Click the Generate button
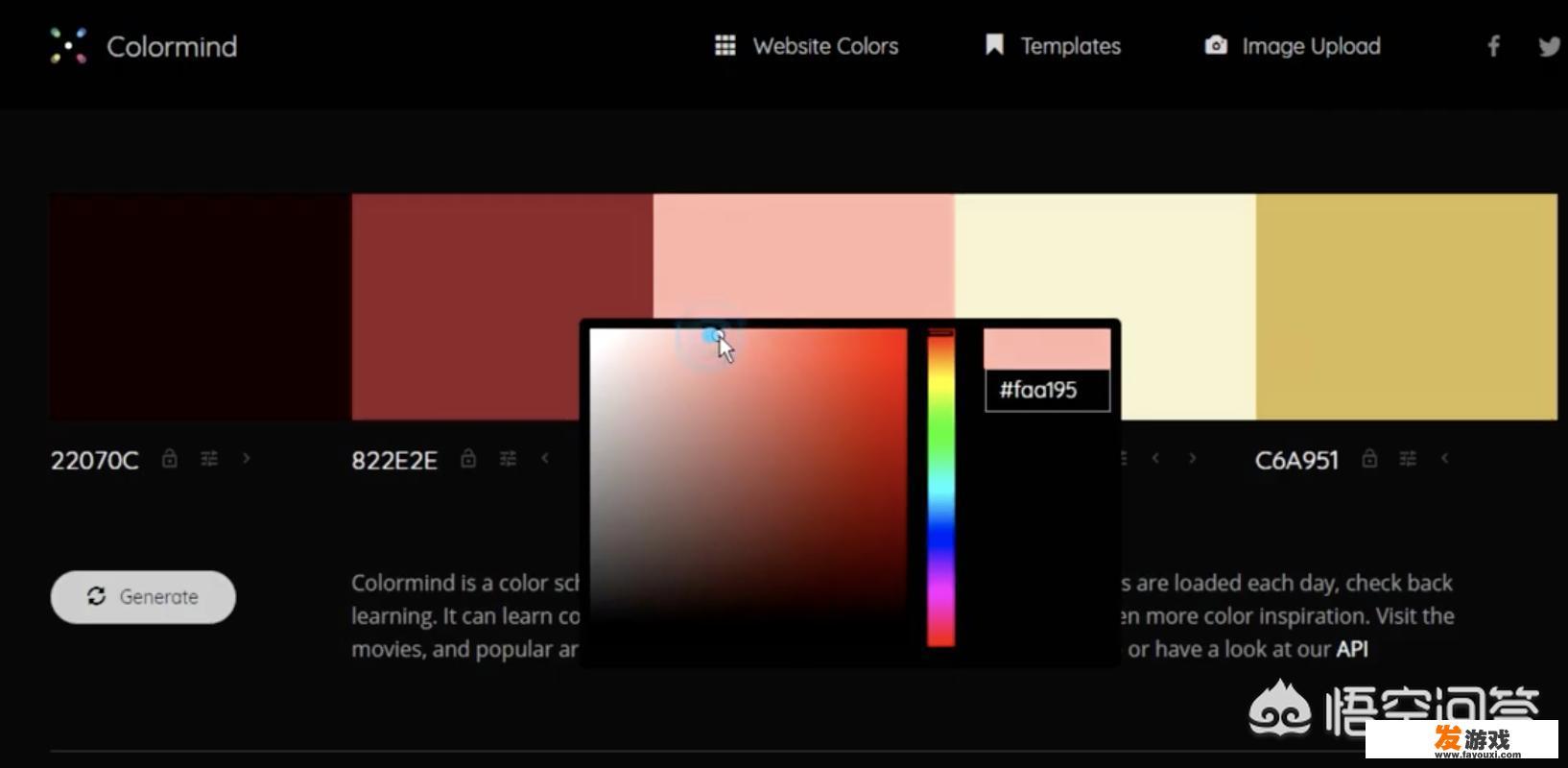1568x768 pixels. [143, 597]
